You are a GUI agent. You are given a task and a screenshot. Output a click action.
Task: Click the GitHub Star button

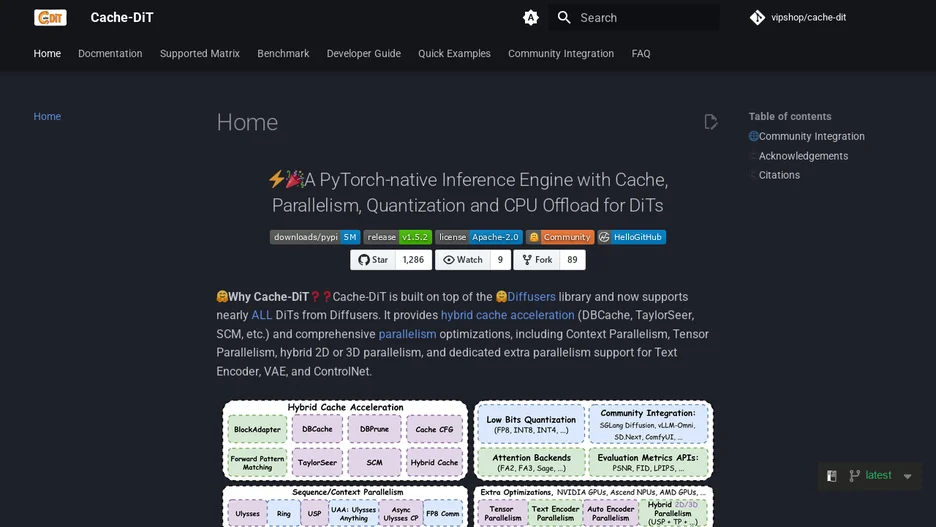click(373, 260)
